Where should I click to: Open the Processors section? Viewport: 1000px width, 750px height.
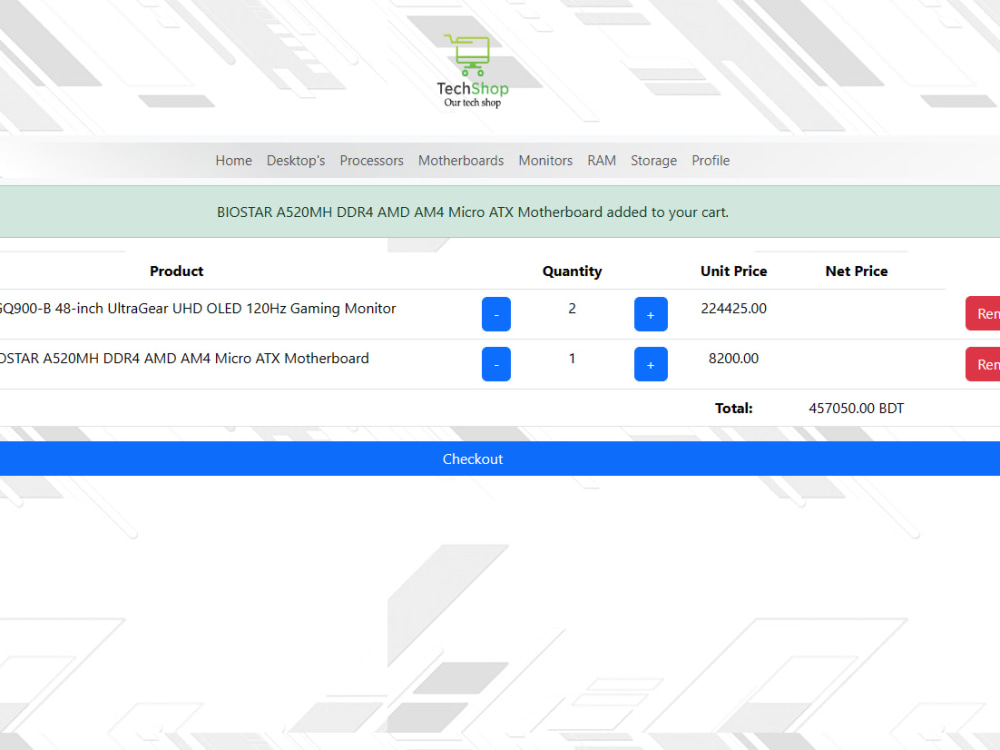[371, 160]
